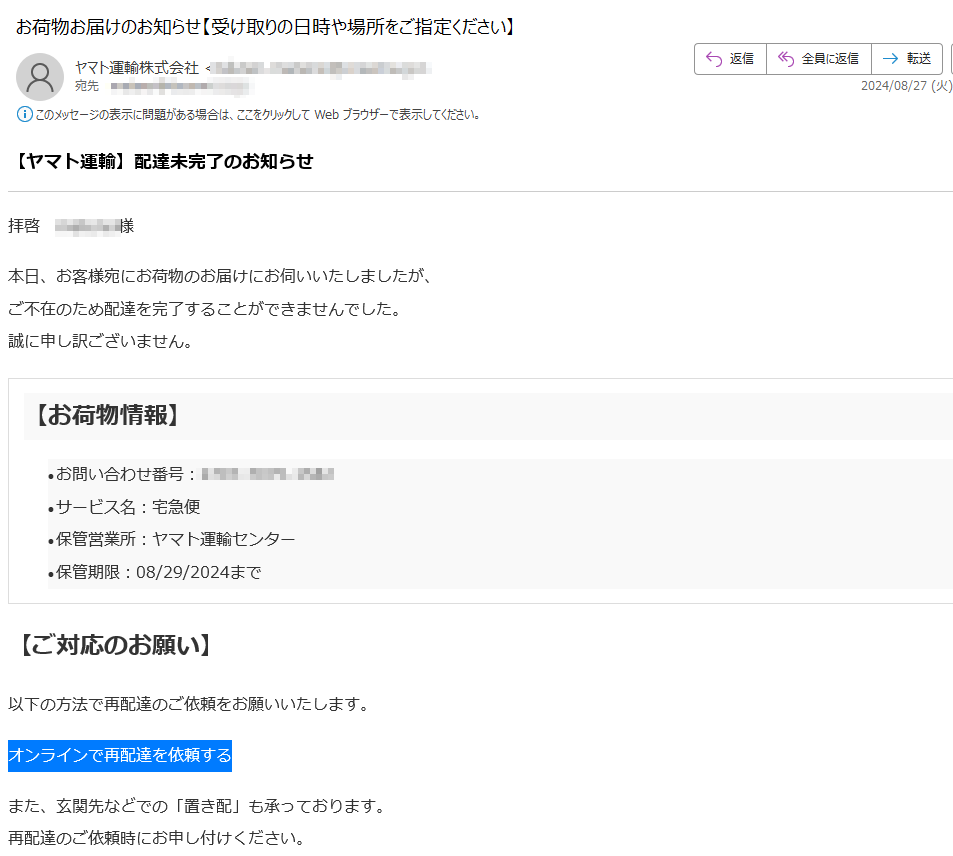
Task: Click the blue forward arrow icon
Action: (x=890, y=59)
